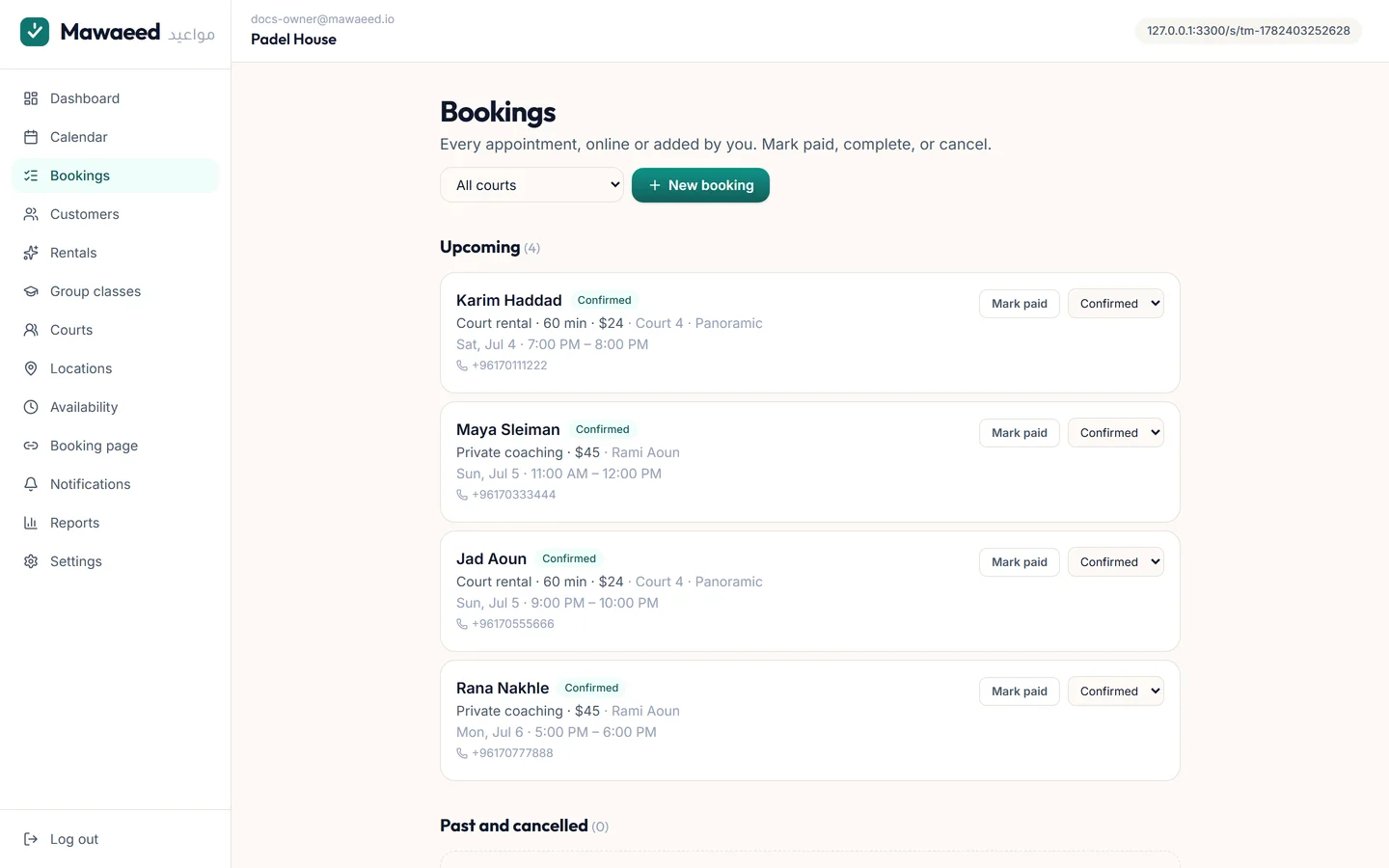Click the phone icon beside +96170777888
This screenshot has height=868, width=1389.
click(462, 753)
